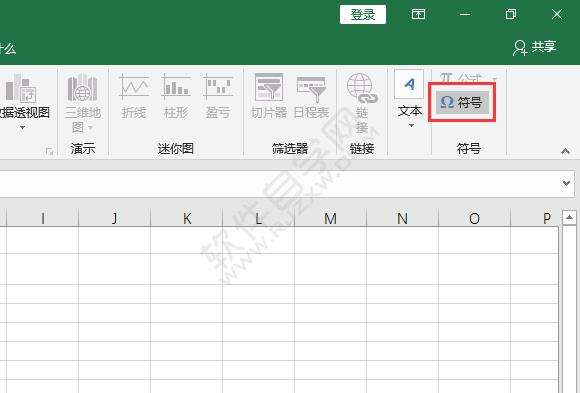
Task: Select column O header
Action: click(x=474, y=218)
